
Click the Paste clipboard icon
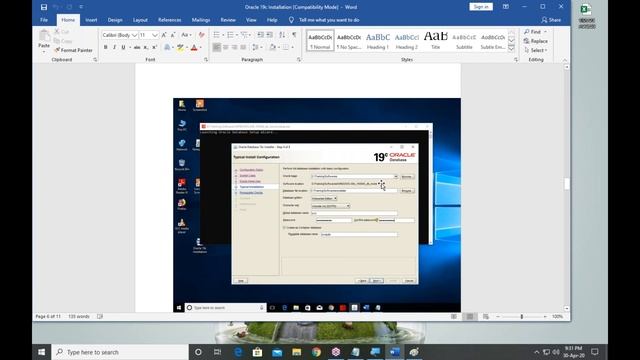pyautogui.click(x=44, y=36)
